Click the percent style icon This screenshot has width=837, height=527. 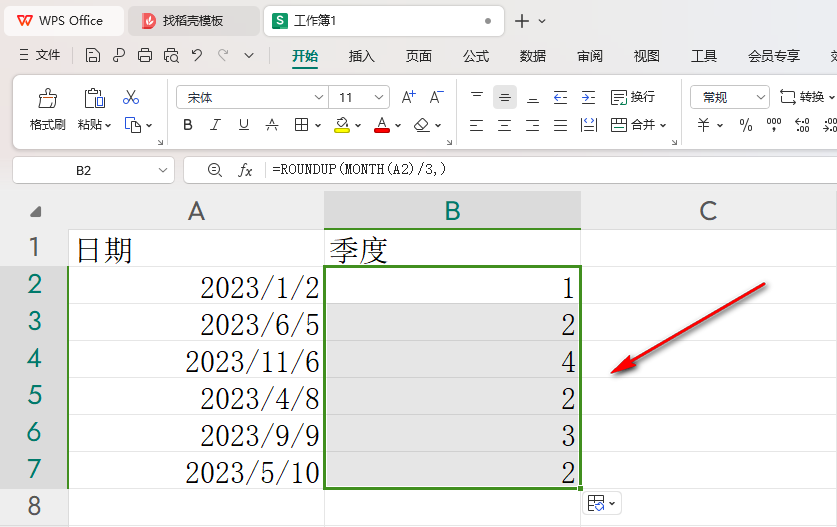pyautogui.click(x=746, y=125)
